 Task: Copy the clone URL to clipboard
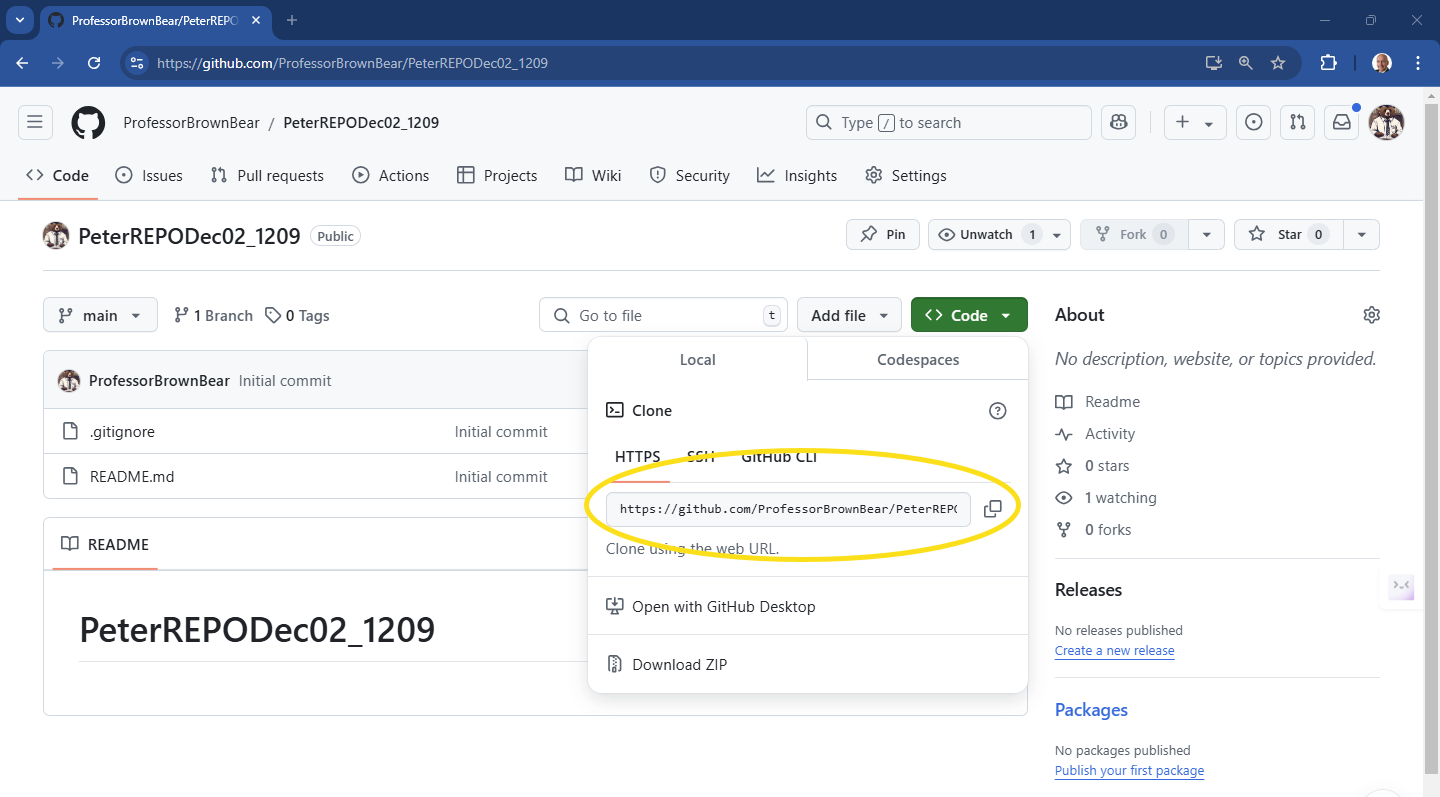(x=992, y=509)
